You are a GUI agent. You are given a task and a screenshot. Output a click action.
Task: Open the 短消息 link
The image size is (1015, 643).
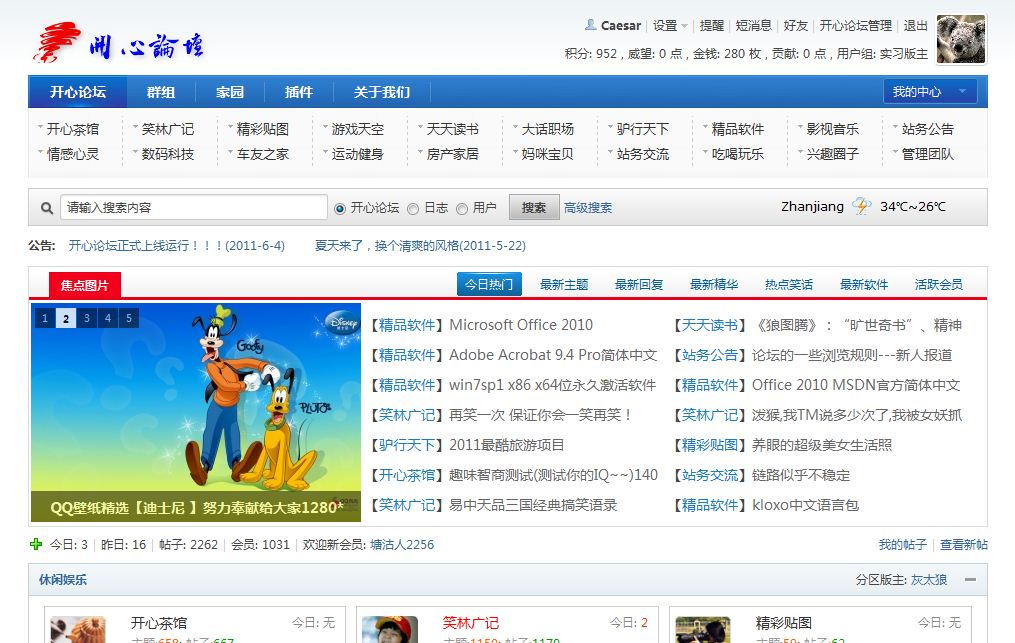[753, 26]
